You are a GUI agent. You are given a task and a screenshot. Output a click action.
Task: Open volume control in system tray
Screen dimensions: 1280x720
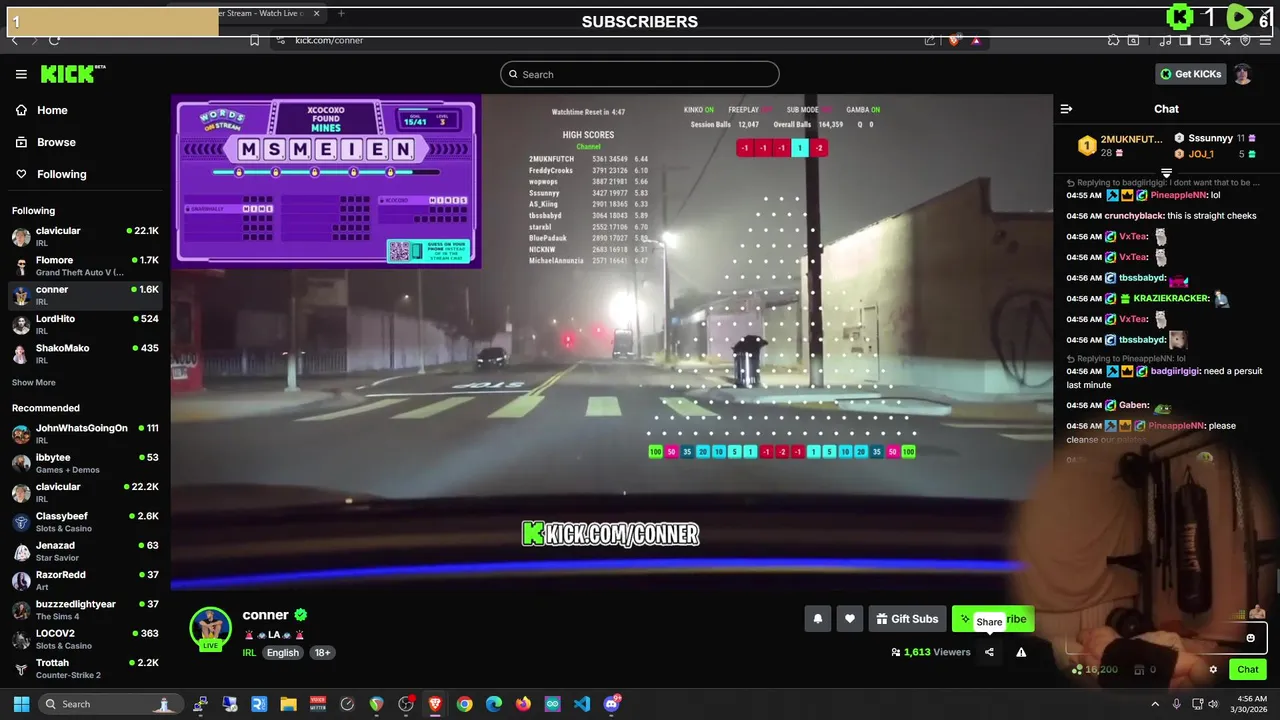click(1213, 704)
